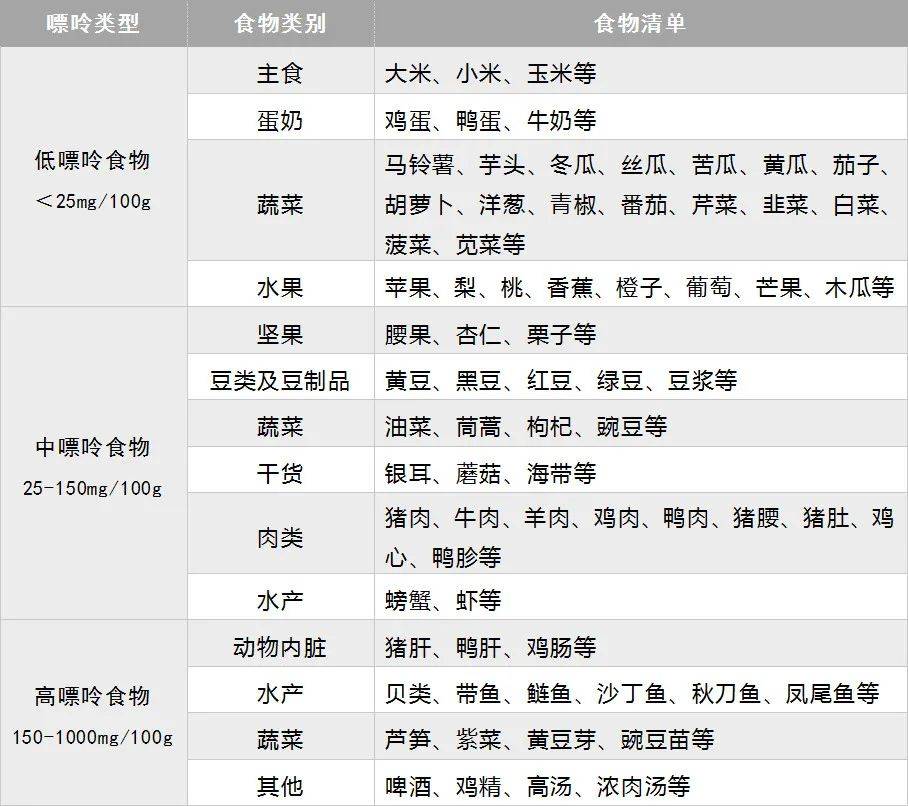Click the 肉类 category cell
This screenshot has width=908, height=806.
coord(280,538)
